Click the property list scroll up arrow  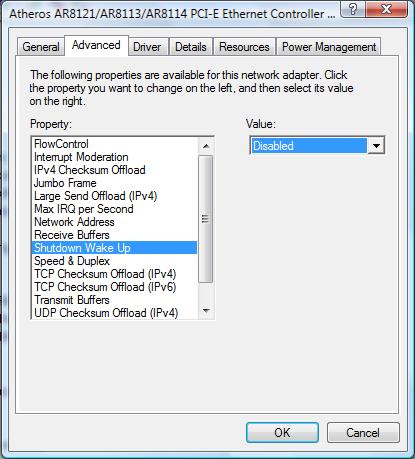point(206,146)
